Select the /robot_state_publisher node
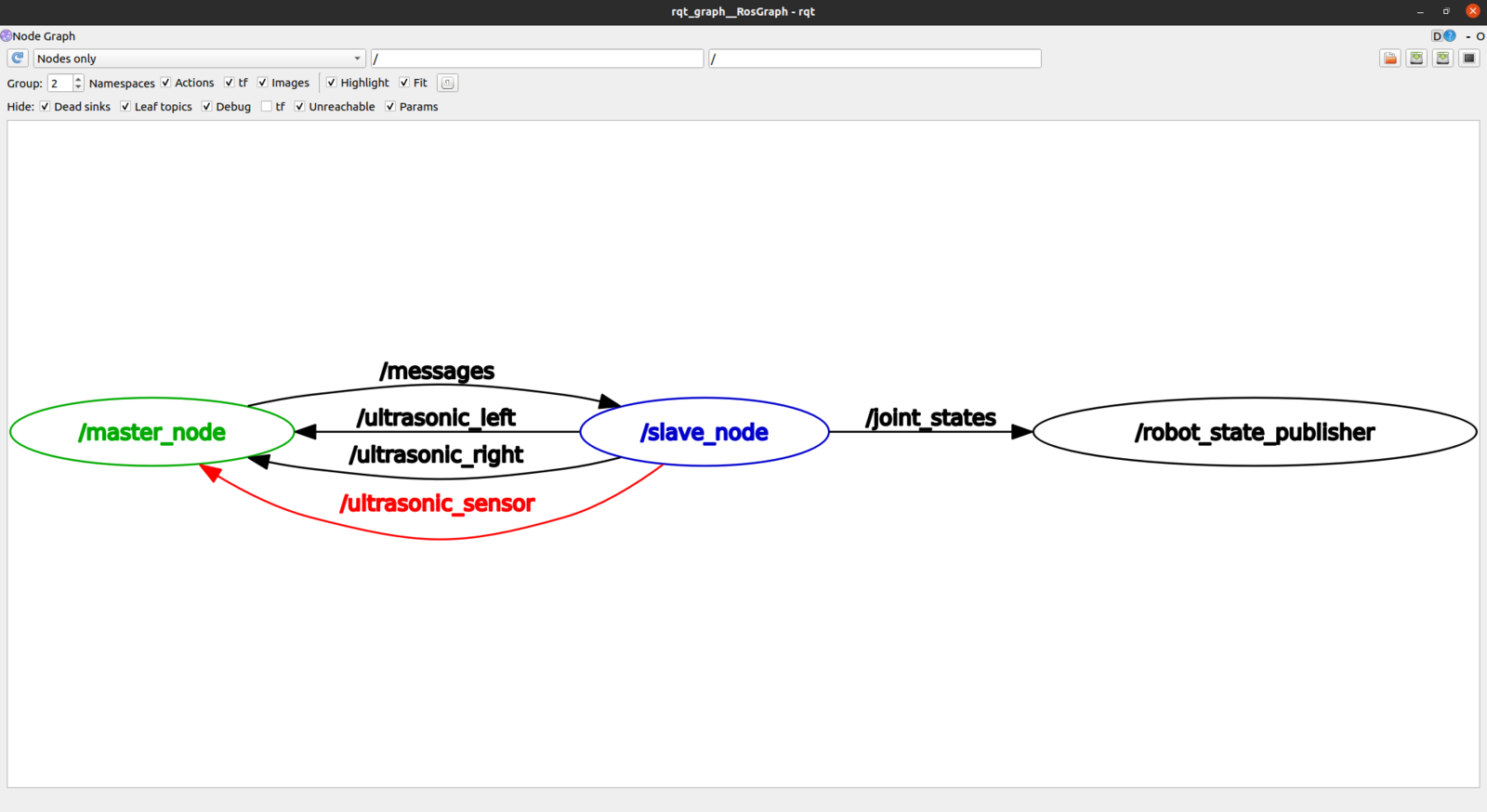The width and height of the screenshot is (1487, 812). [1254, 432]
